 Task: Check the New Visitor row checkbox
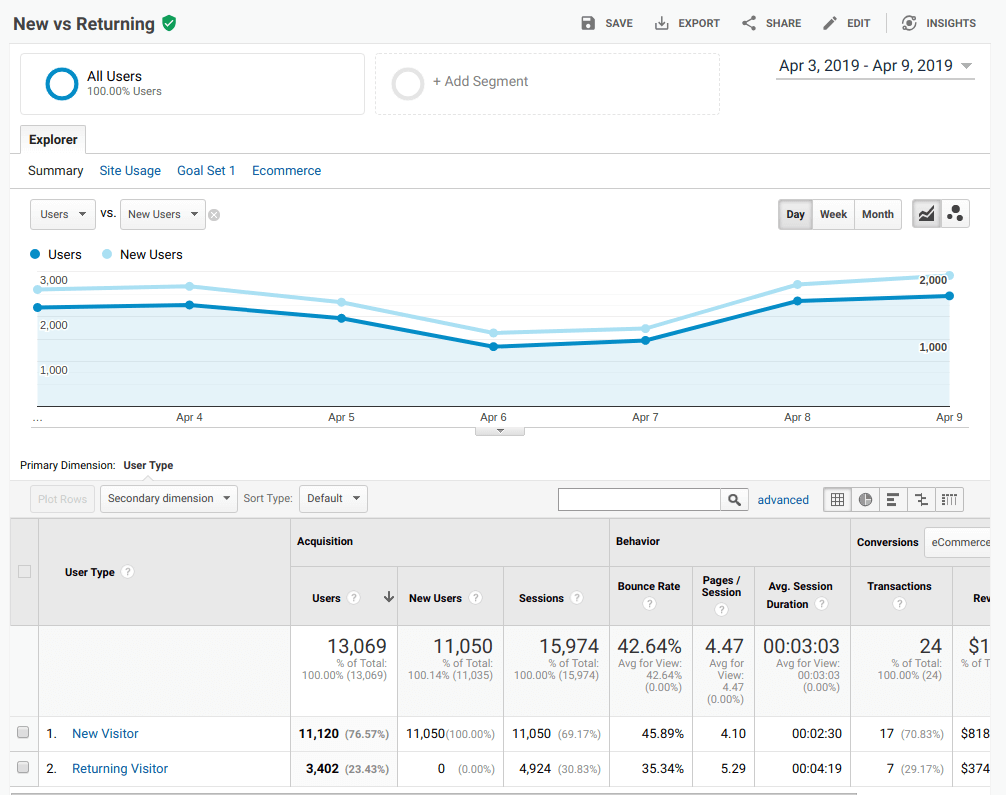coord(24,733)
